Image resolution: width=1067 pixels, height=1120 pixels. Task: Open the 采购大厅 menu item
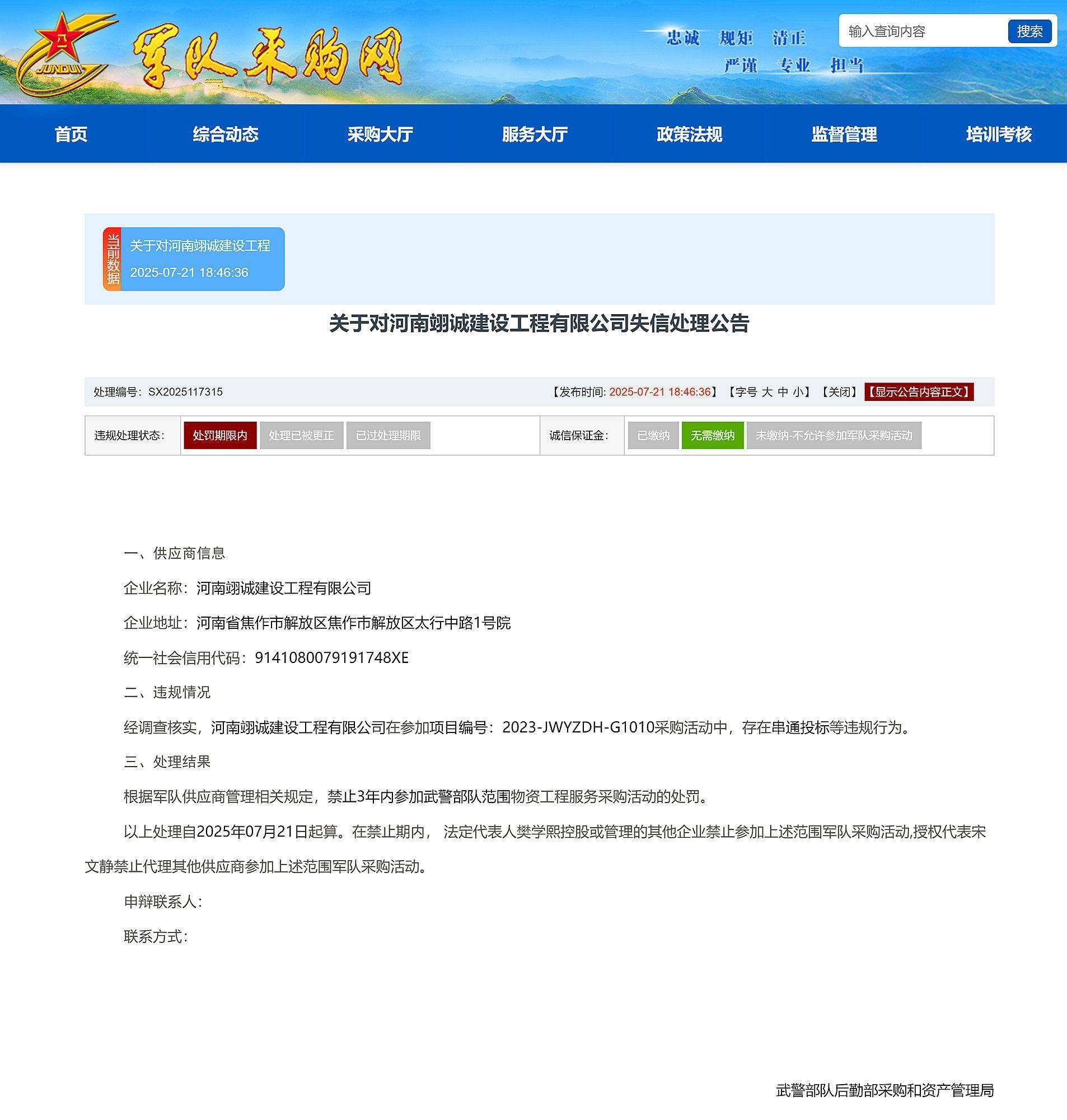(x=381, y=134)
